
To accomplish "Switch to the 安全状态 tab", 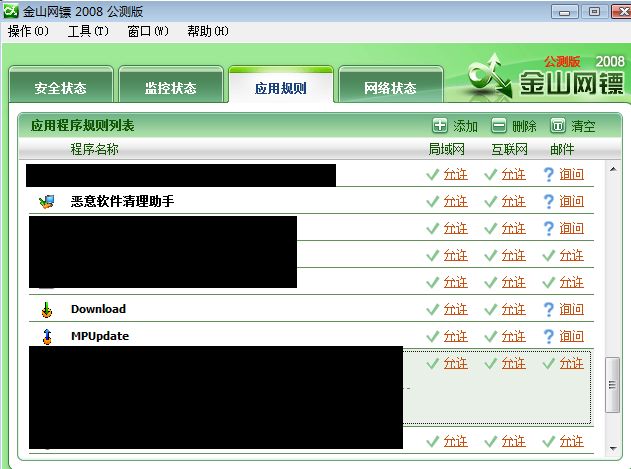I will [x=60, y=84].
